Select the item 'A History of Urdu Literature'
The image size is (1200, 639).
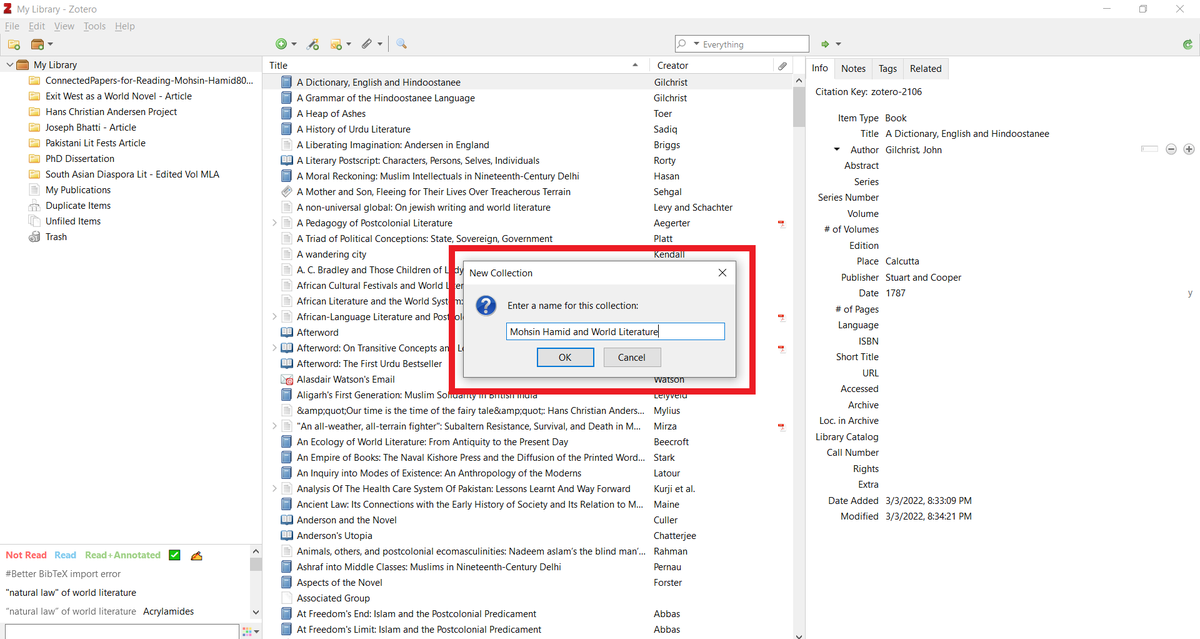coord(353,129)
